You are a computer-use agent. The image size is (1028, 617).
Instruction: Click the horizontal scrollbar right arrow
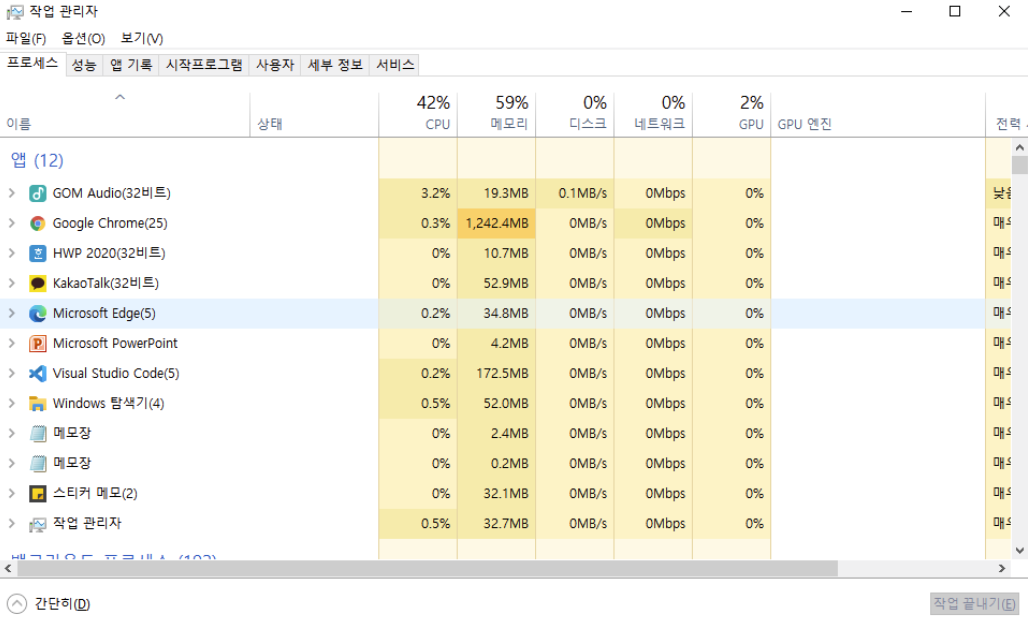[x=1002, y=568]
